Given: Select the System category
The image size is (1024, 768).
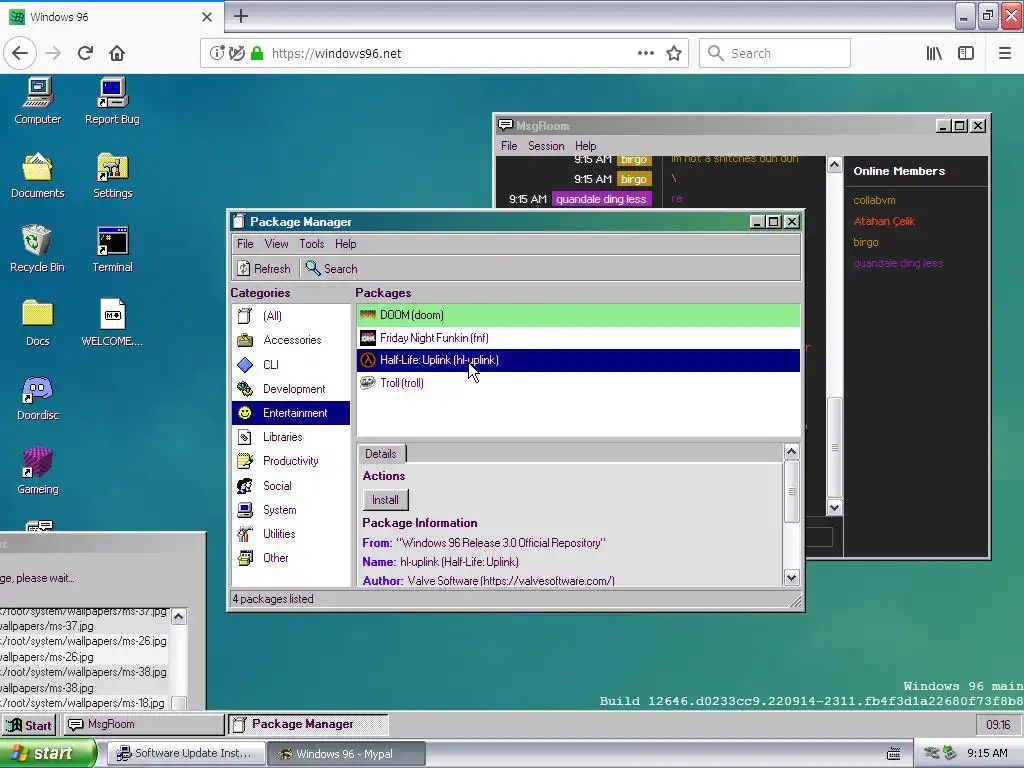Looking at the screenshot, I should click(x=291, y=510).
